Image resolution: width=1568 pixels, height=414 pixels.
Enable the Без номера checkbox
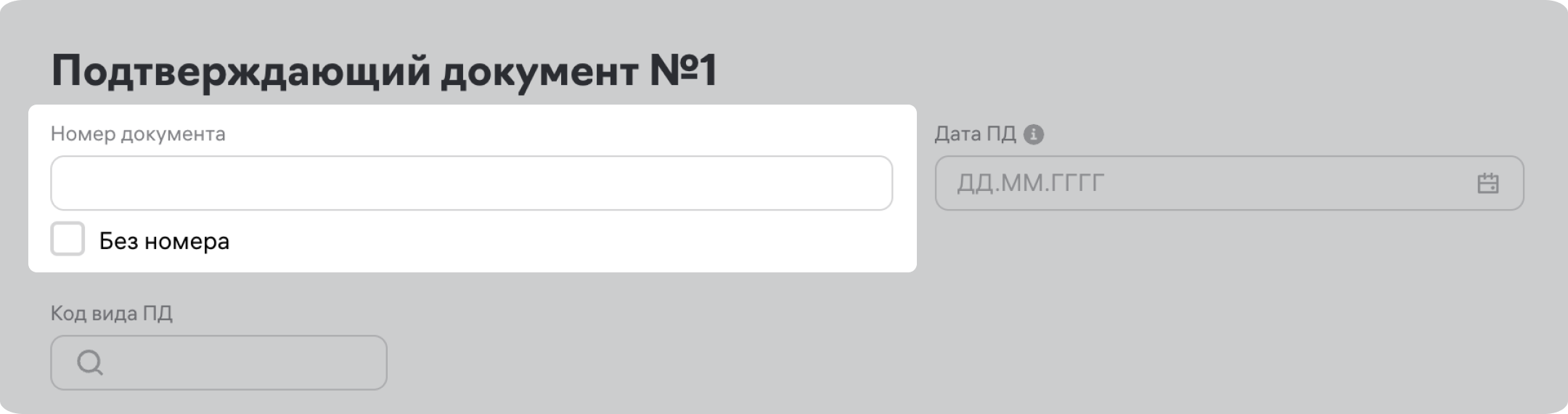point(68,239)
